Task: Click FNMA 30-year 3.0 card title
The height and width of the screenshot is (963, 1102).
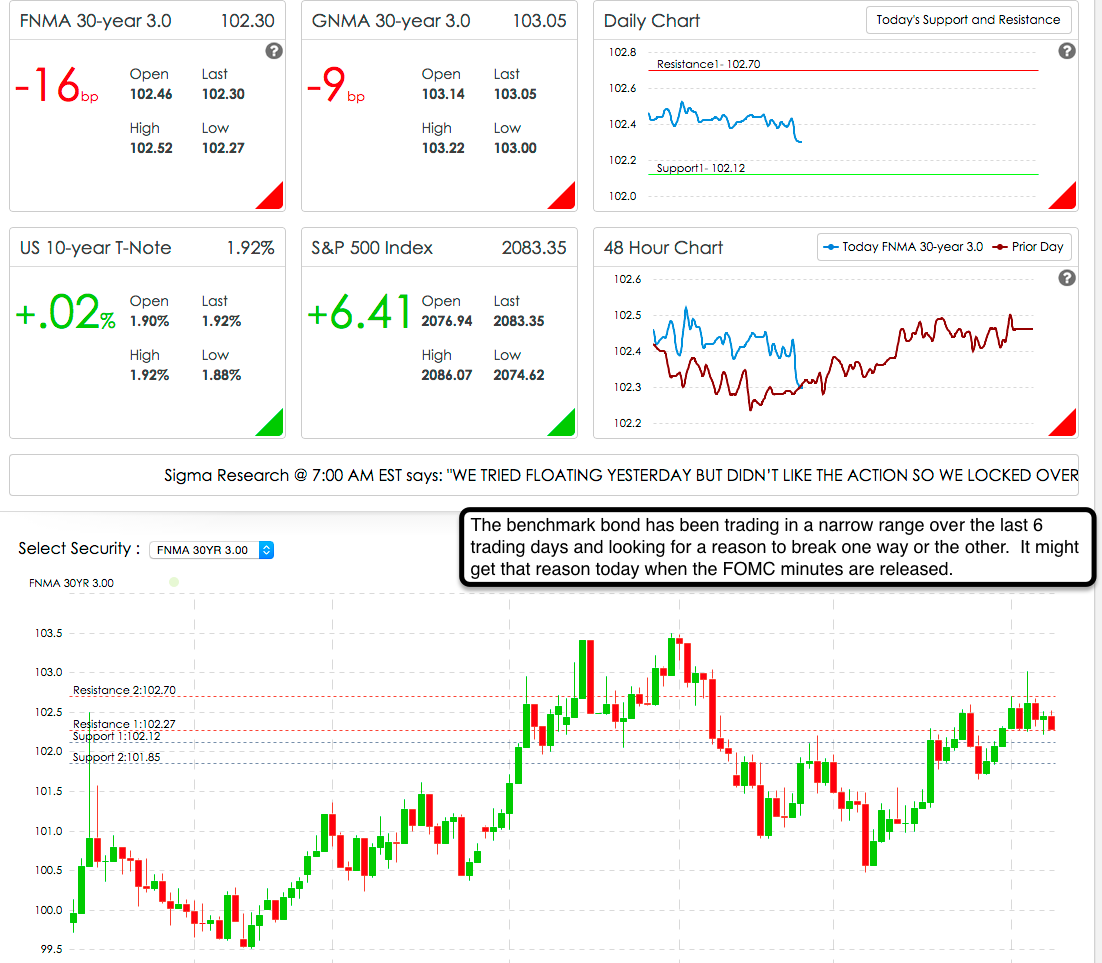Action: [x=96, y=21]
